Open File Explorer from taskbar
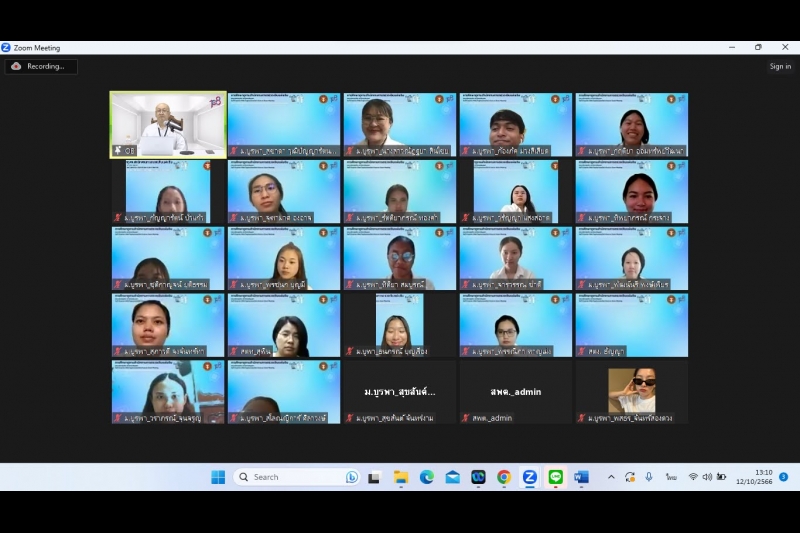Image resolution: width=800 pixels, height=533 pixels. tap(401, 477)
